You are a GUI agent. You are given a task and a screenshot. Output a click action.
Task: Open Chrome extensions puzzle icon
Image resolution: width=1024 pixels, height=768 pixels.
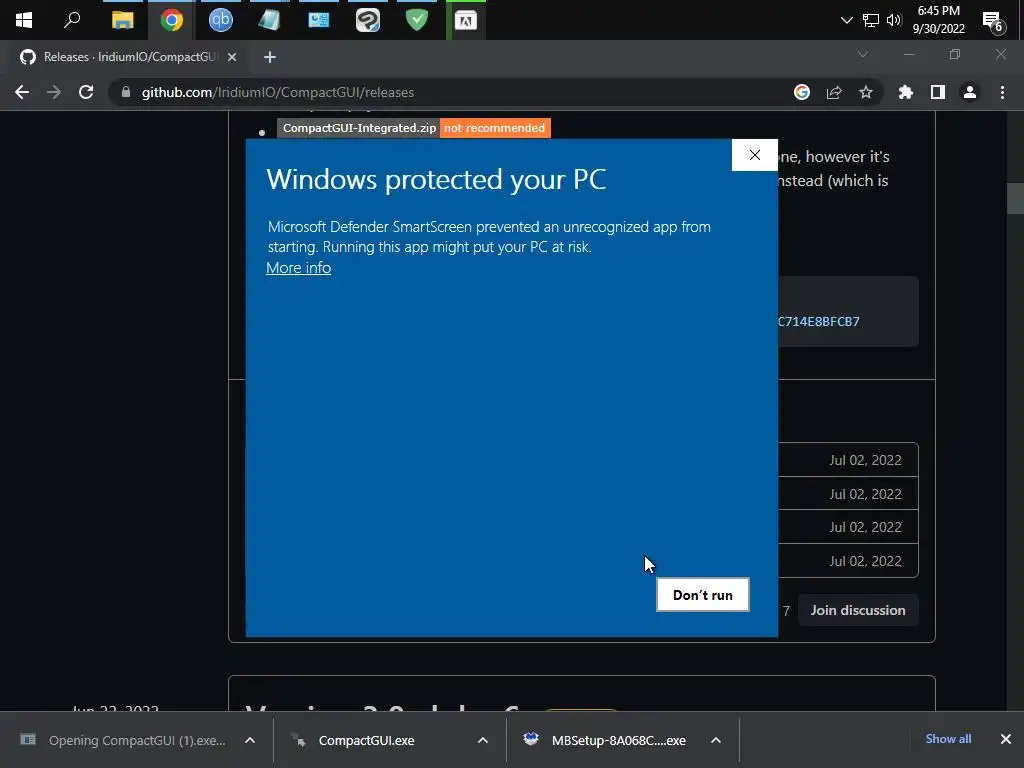[x=905, y=92]
